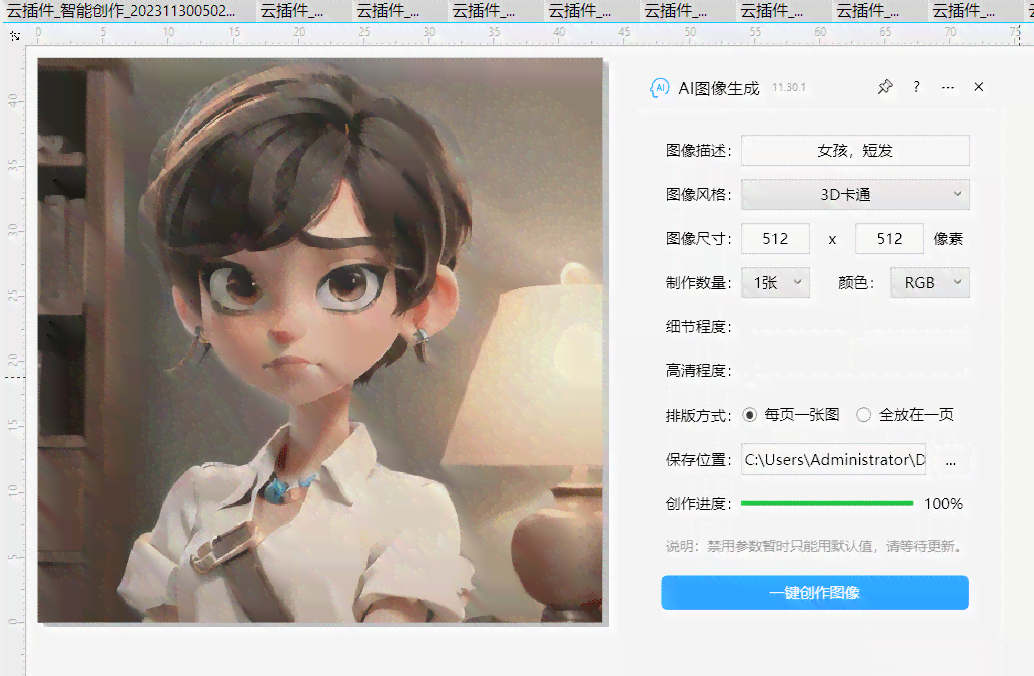1034x676 pixels.
Task: Click the 一键创作图像 button
Action: 815,592
